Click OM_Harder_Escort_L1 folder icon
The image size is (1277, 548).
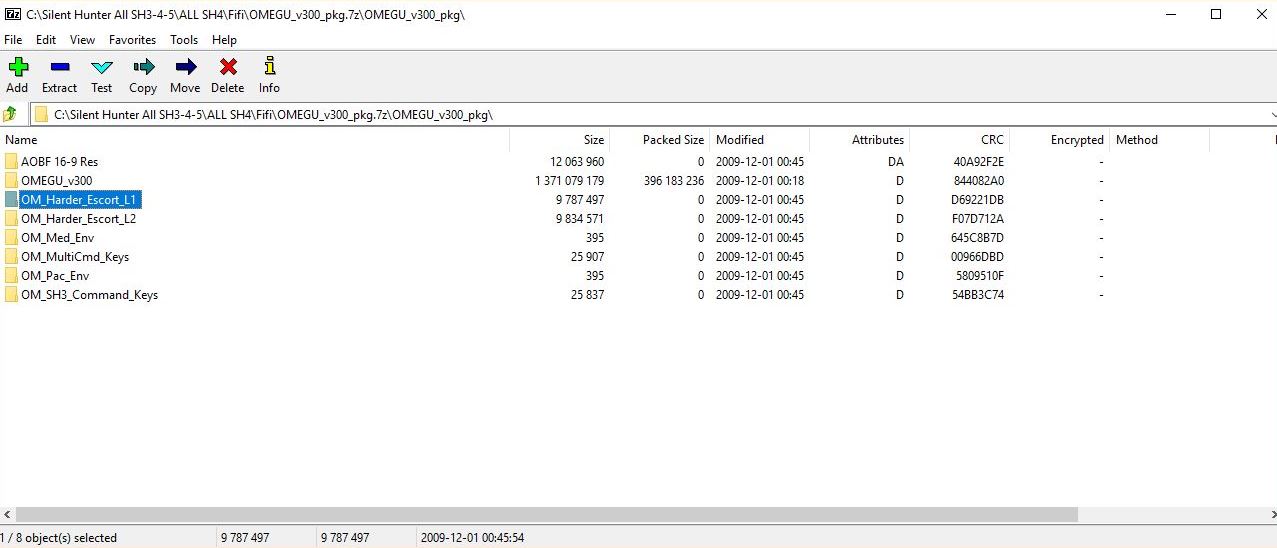11,199
